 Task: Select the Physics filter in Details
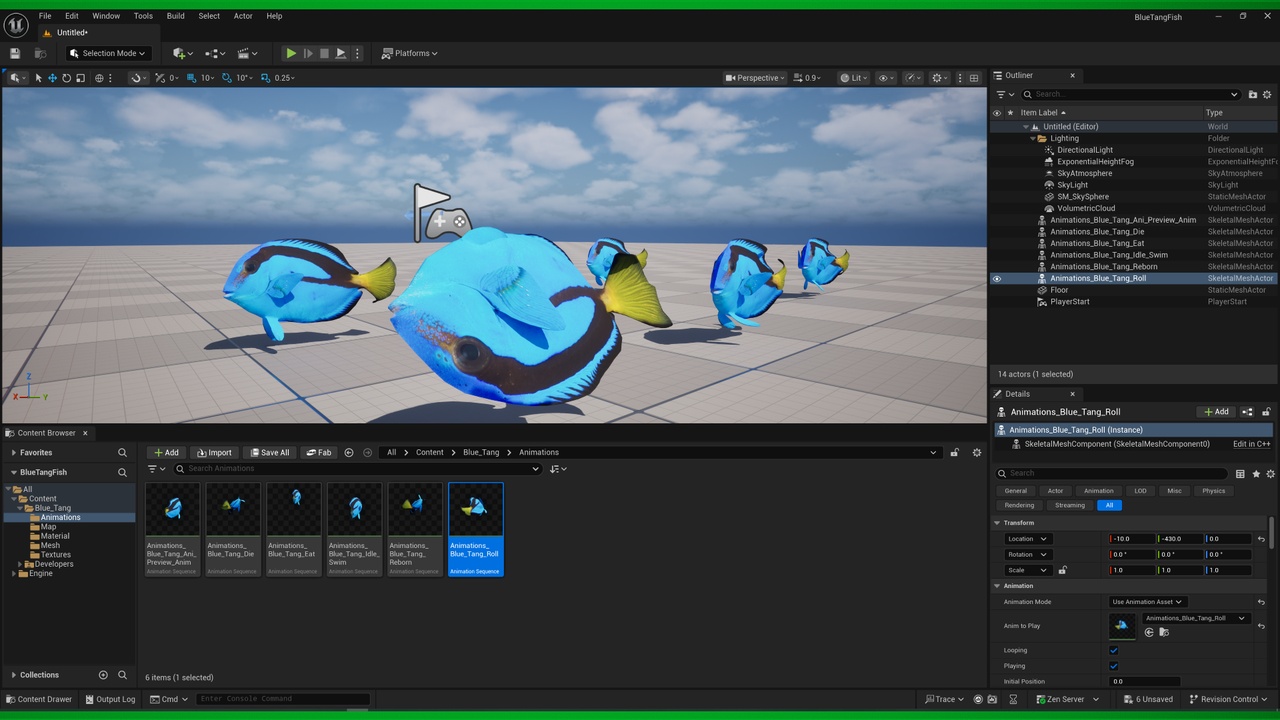1214,491
